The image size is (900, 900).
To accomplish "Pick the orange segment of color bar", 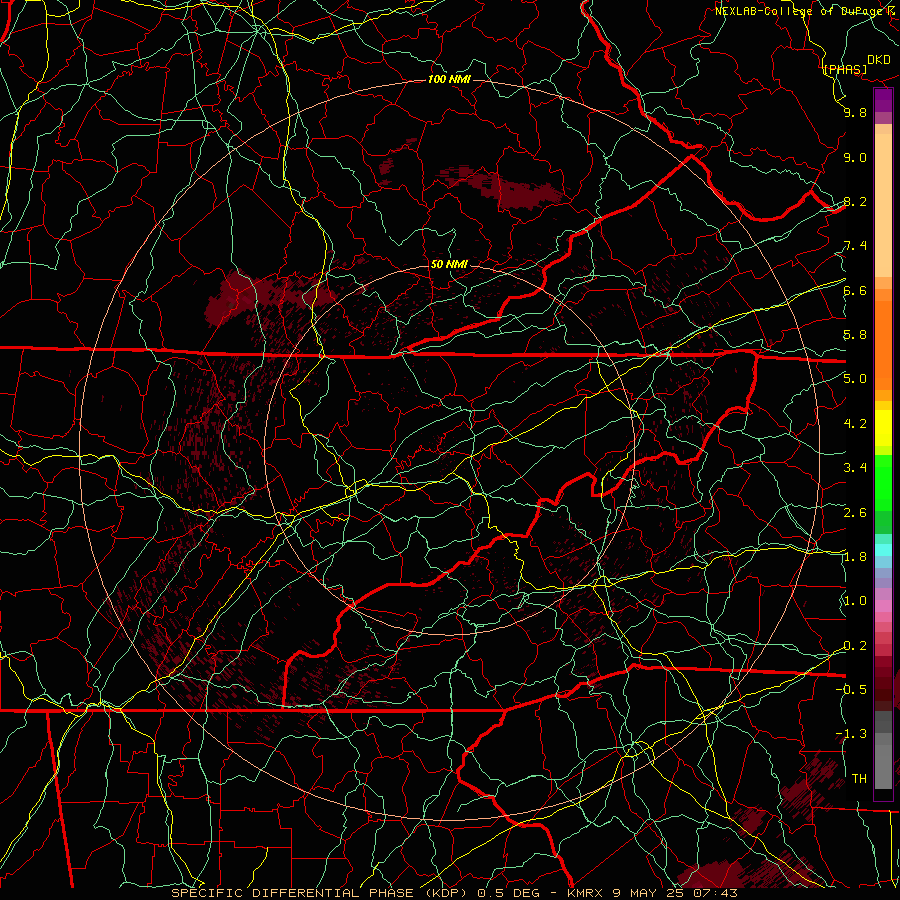I will [x=883, y=346].
